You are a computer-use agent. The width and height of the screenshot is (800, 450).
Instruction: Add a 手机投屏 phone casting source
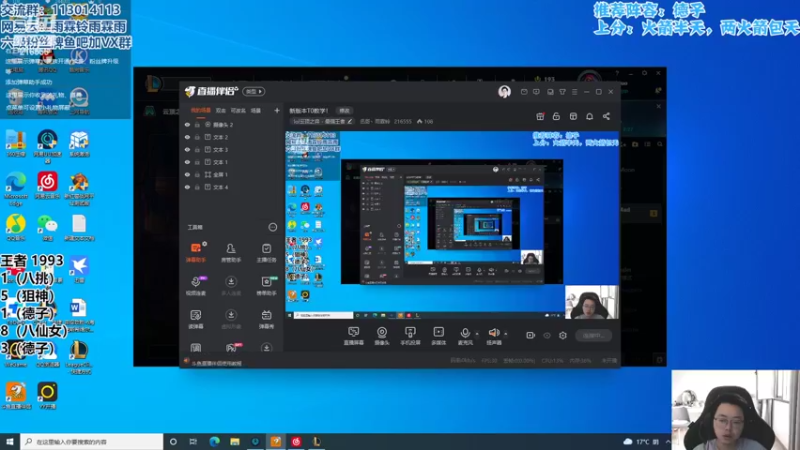click(410, 336)
